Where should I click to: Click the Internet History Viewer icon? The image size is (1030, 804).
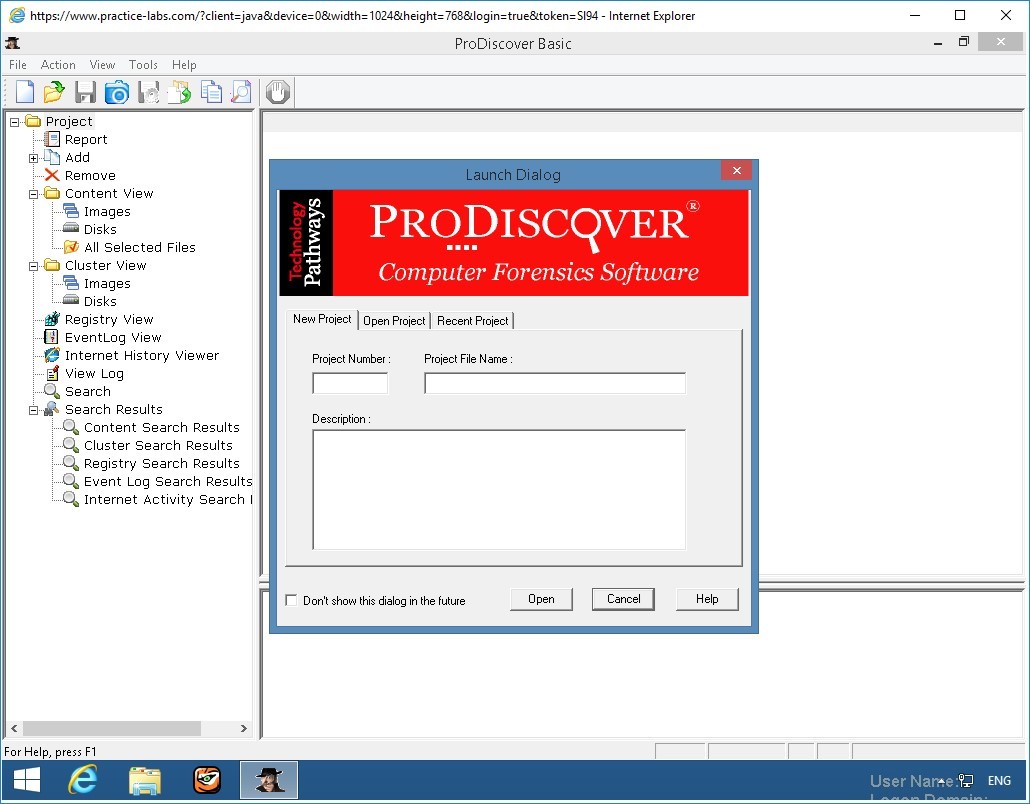point(52,355)
